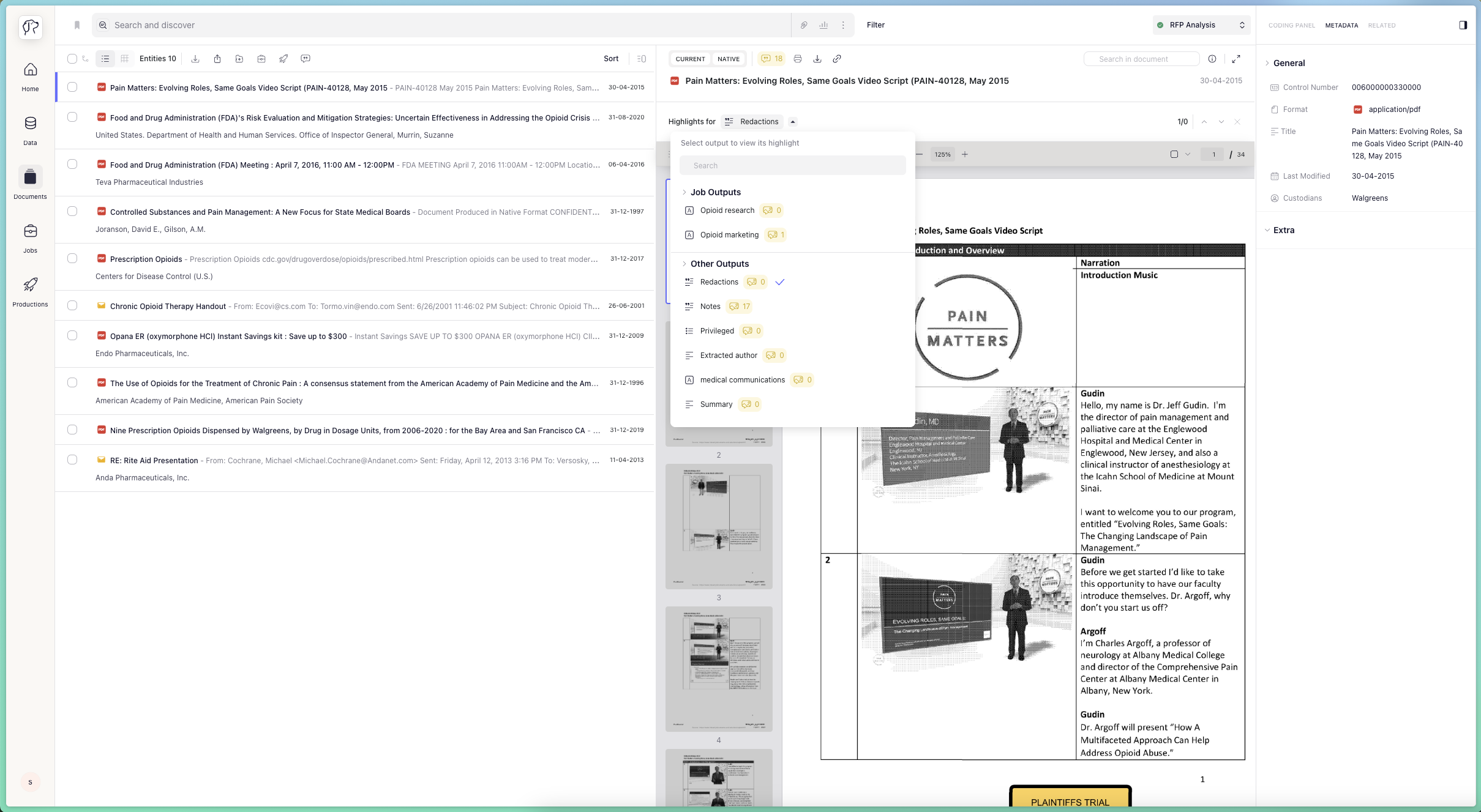Click the print document icon
The width and height of the screenshot is (1481, 812).
(797, 59)
